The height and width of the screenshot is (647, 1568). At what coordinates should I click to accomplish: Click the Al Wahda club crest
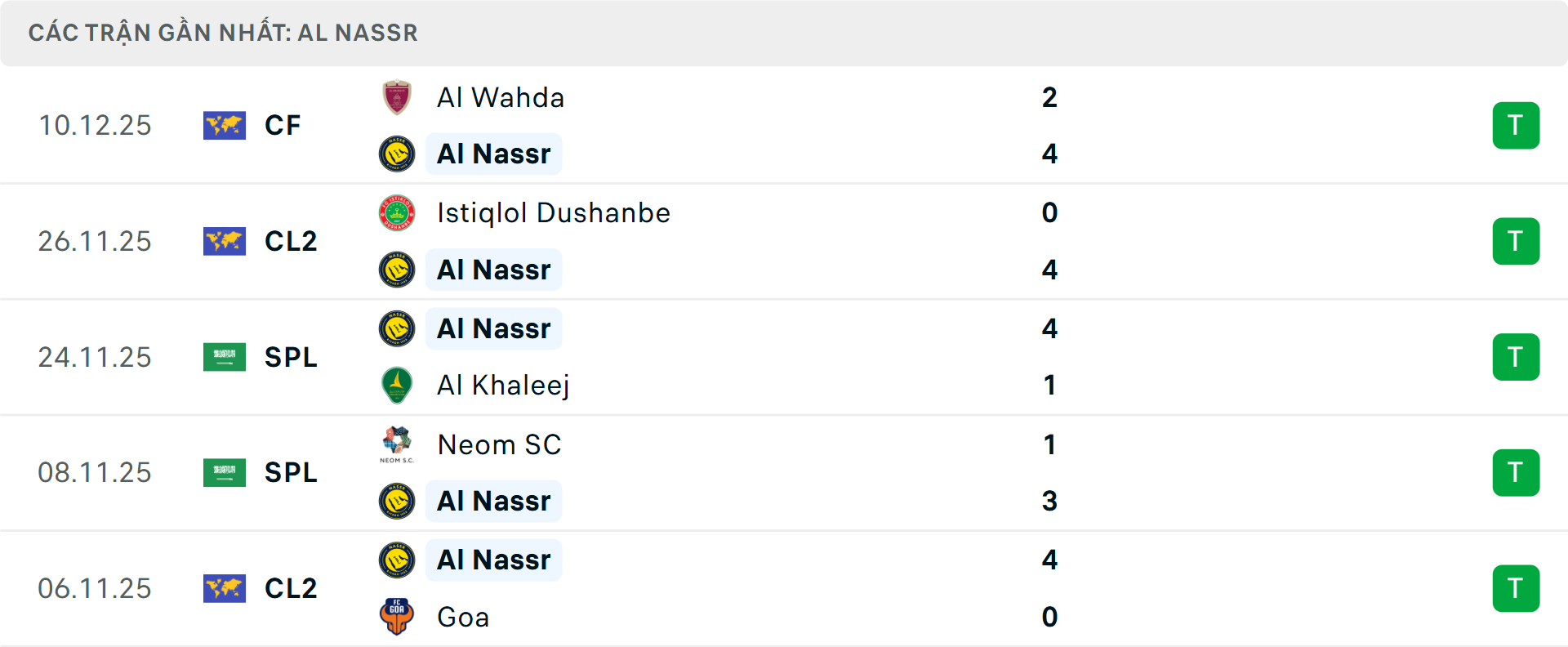(x=397, y=96)
